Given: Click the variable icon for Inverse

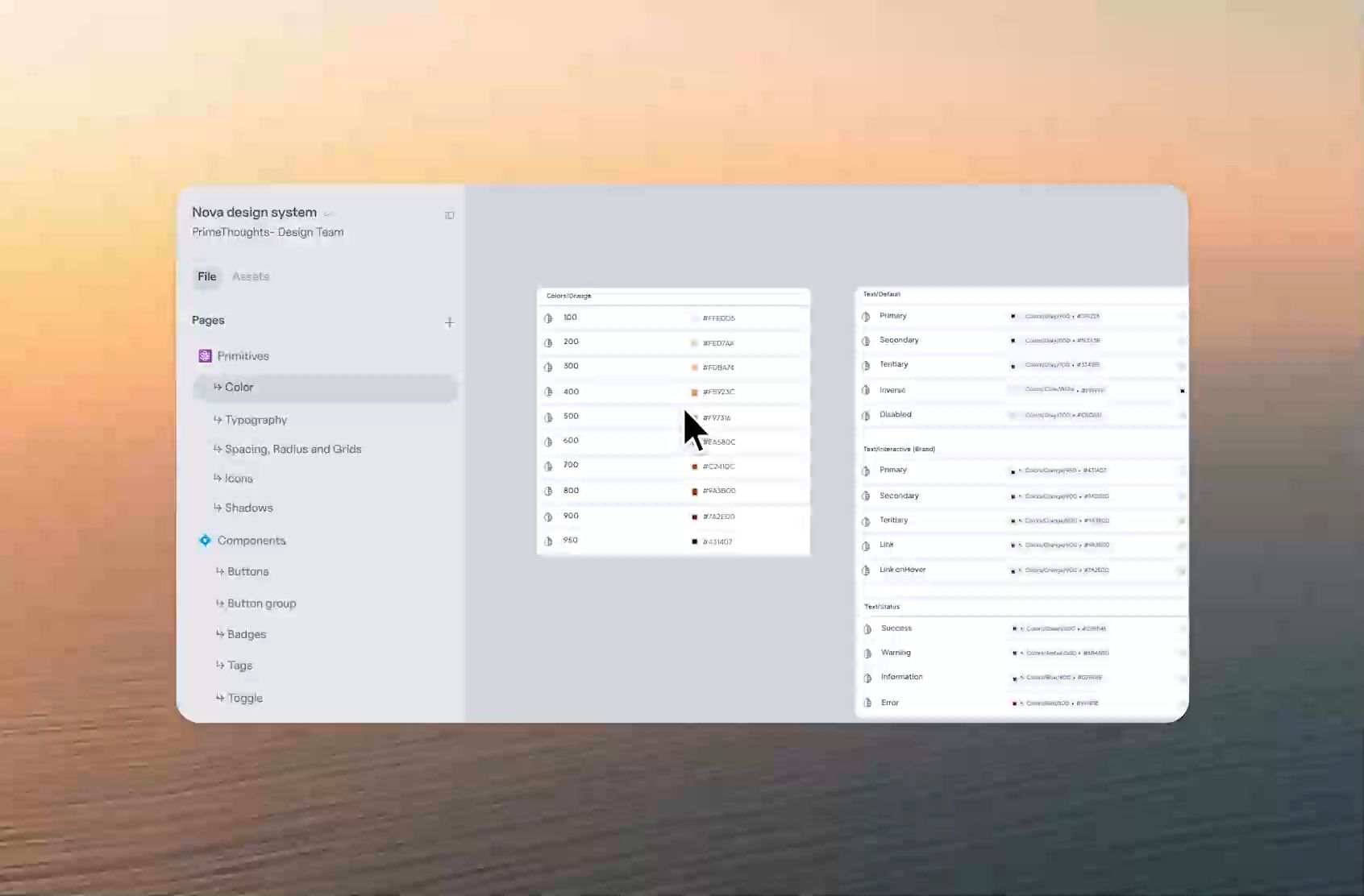Looking at the screenshot, I should [866, 391].
